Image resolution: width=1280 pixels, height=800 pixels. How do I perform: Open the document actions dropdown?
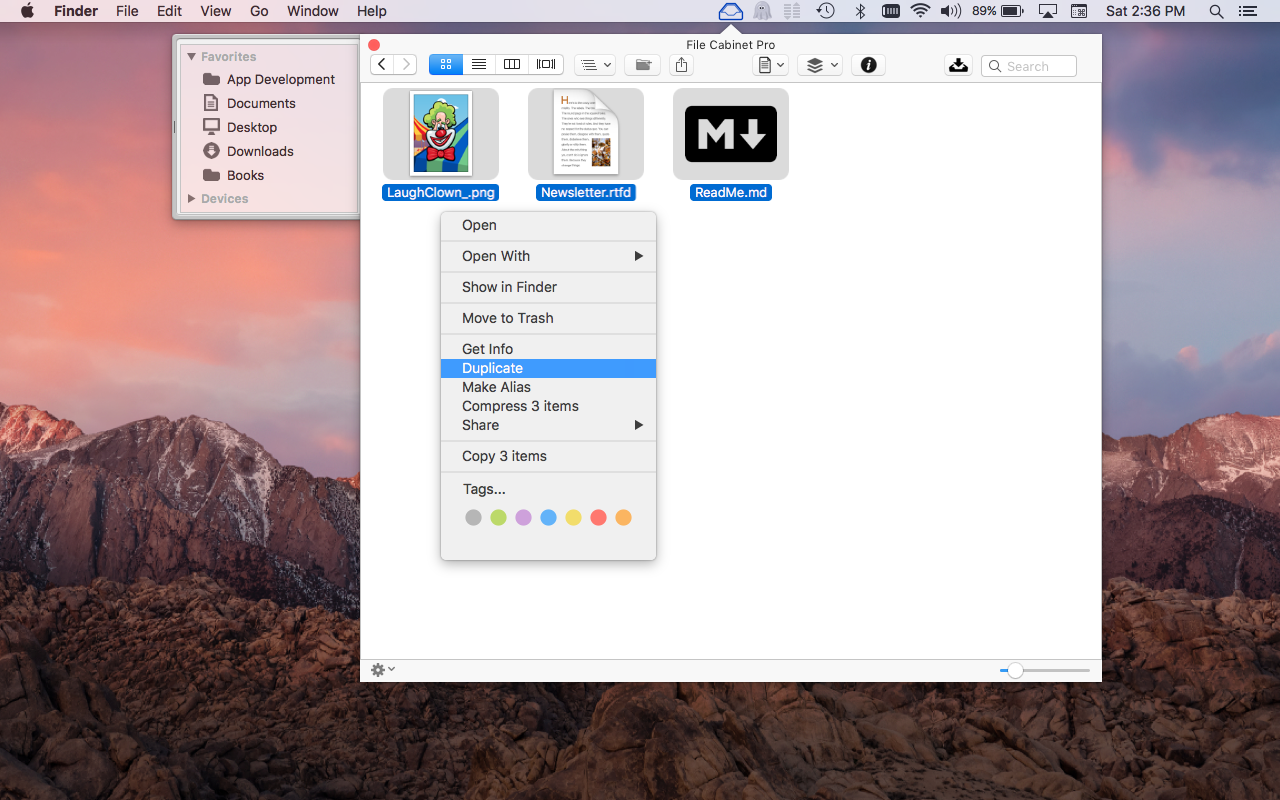771,65
